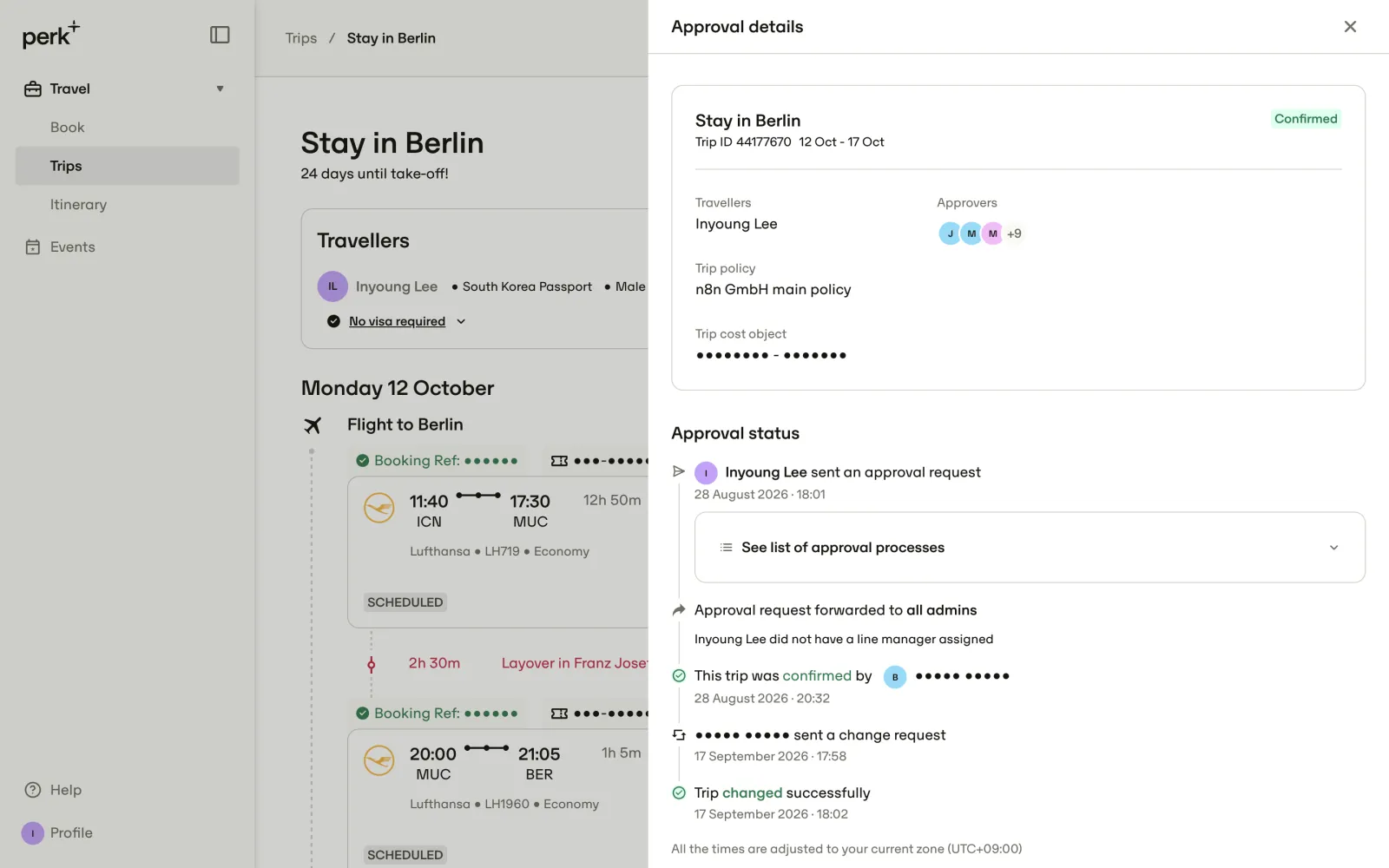This screenshot has width=1389, height=868.
Task: Close the Approval details panel
Action: 1350,27
